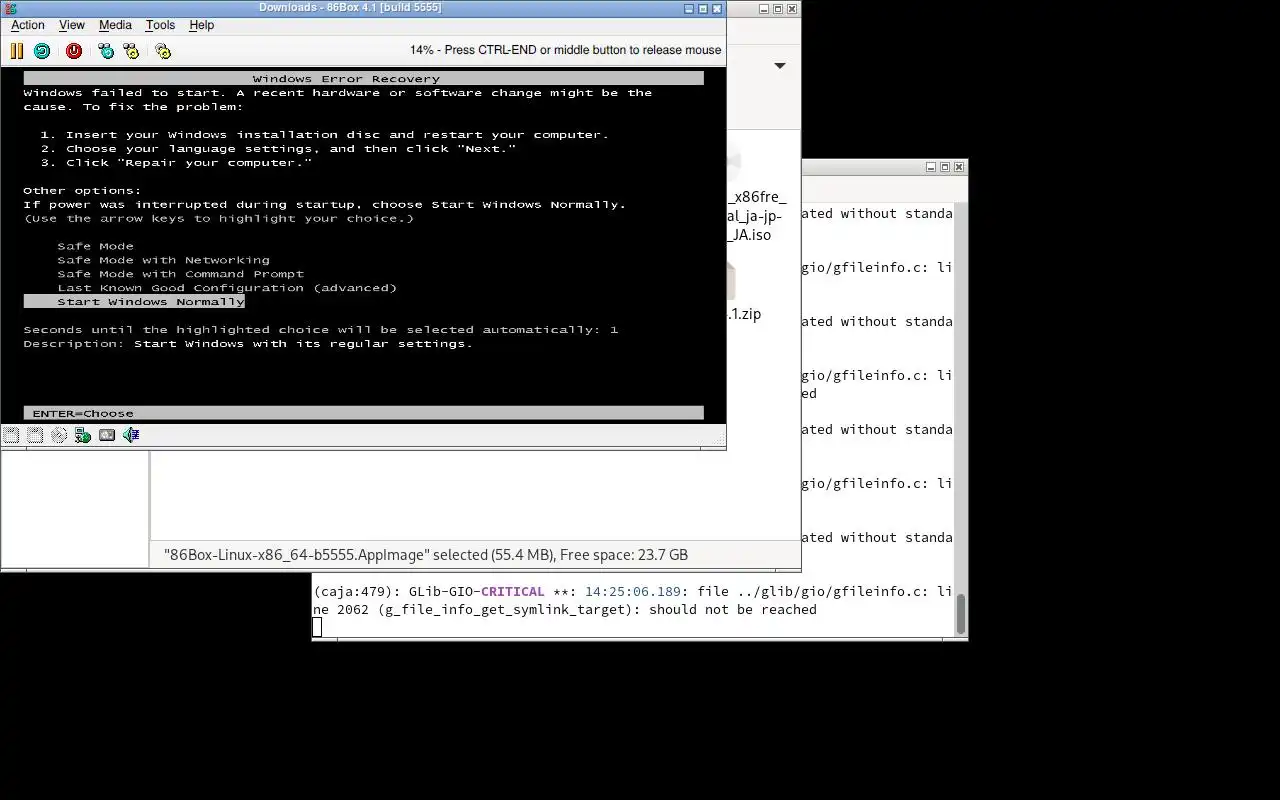Send Ctrl+Alt+Esc using the yellow keys icon
Image resolution: width=1280 pixels, height=800 pixels.
coord(131,51)
